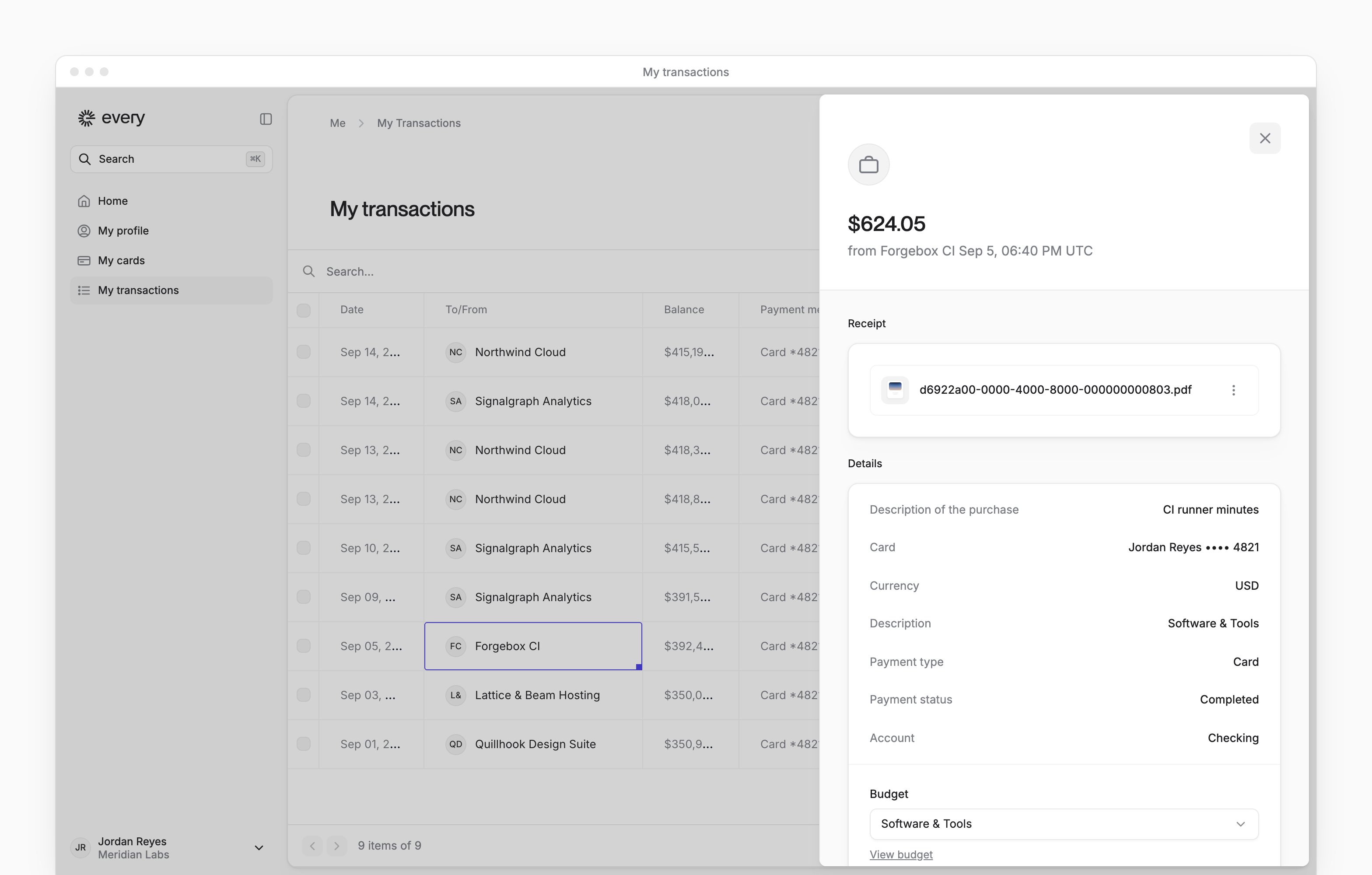Click the JR user avatar
The width and height of the screenshot is (1372, 875).
point(80,848)
